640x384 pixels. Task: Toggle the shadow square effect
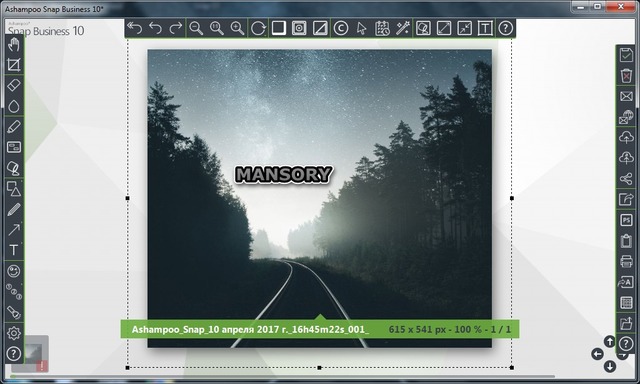click(x=279, y=28)
